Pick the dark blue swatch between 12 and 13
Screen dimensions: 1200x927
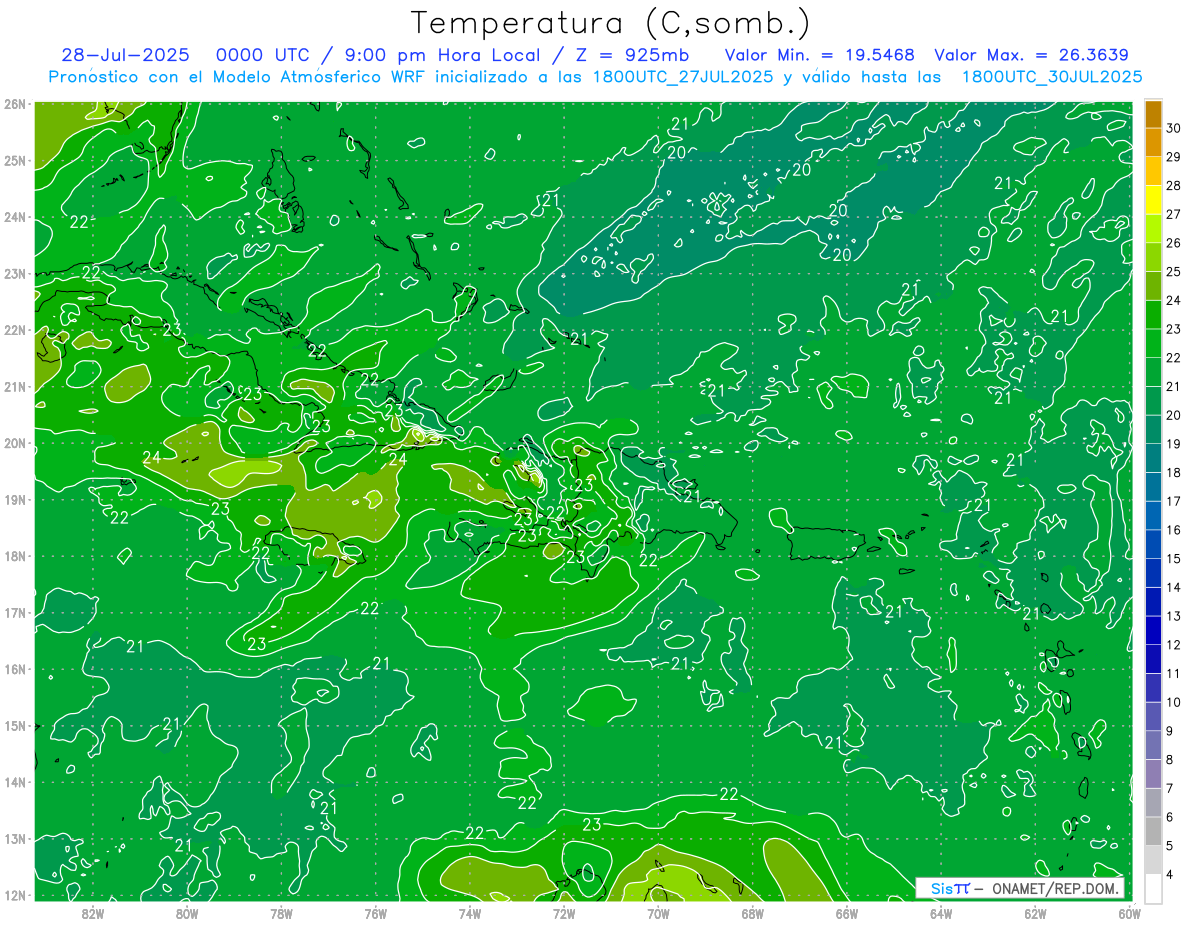1153,630
